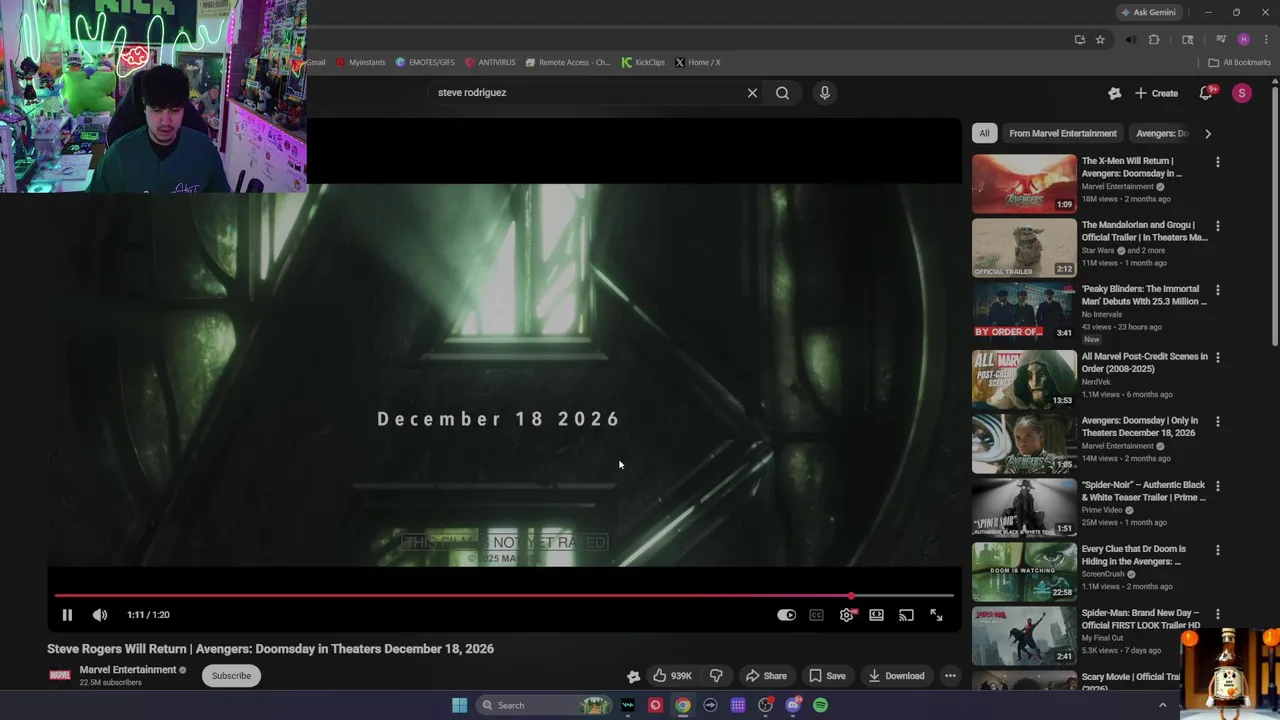Click Ask Gemini in the title bar
Screen dimensions: 1280x720
point(1149,12)
